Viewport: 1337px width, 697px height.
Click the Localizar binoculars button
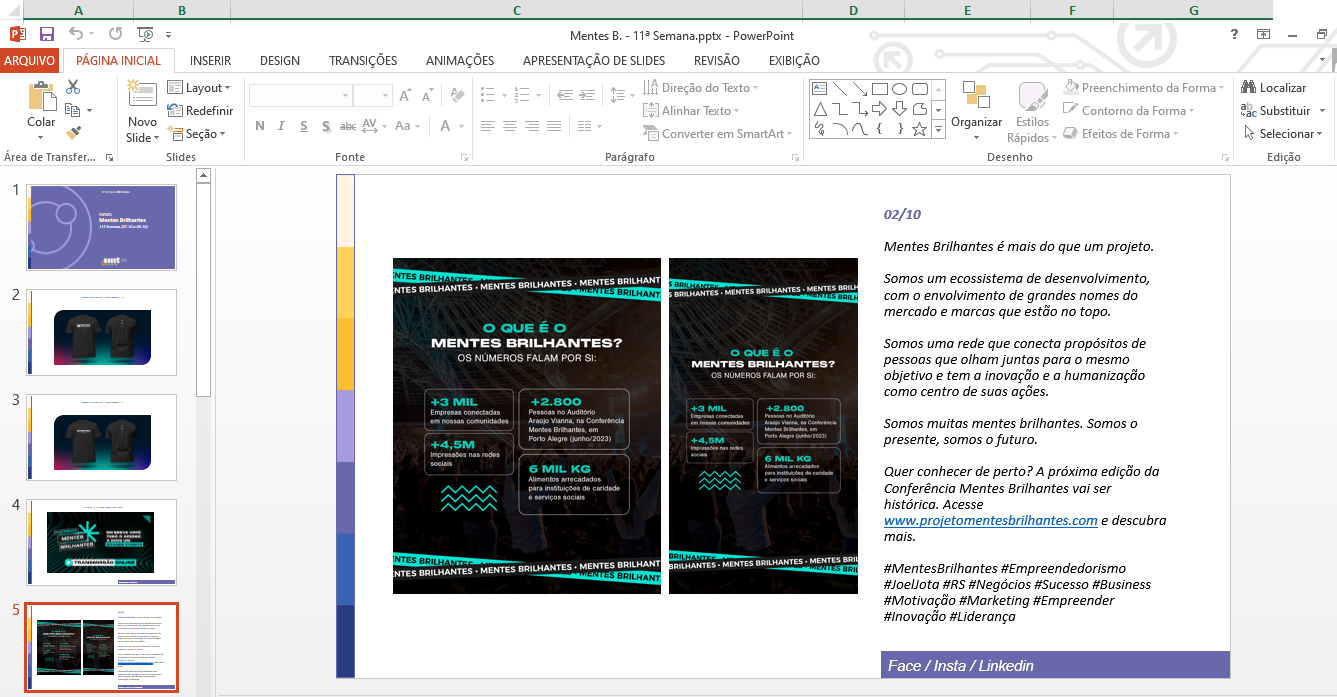(1274, 88)
